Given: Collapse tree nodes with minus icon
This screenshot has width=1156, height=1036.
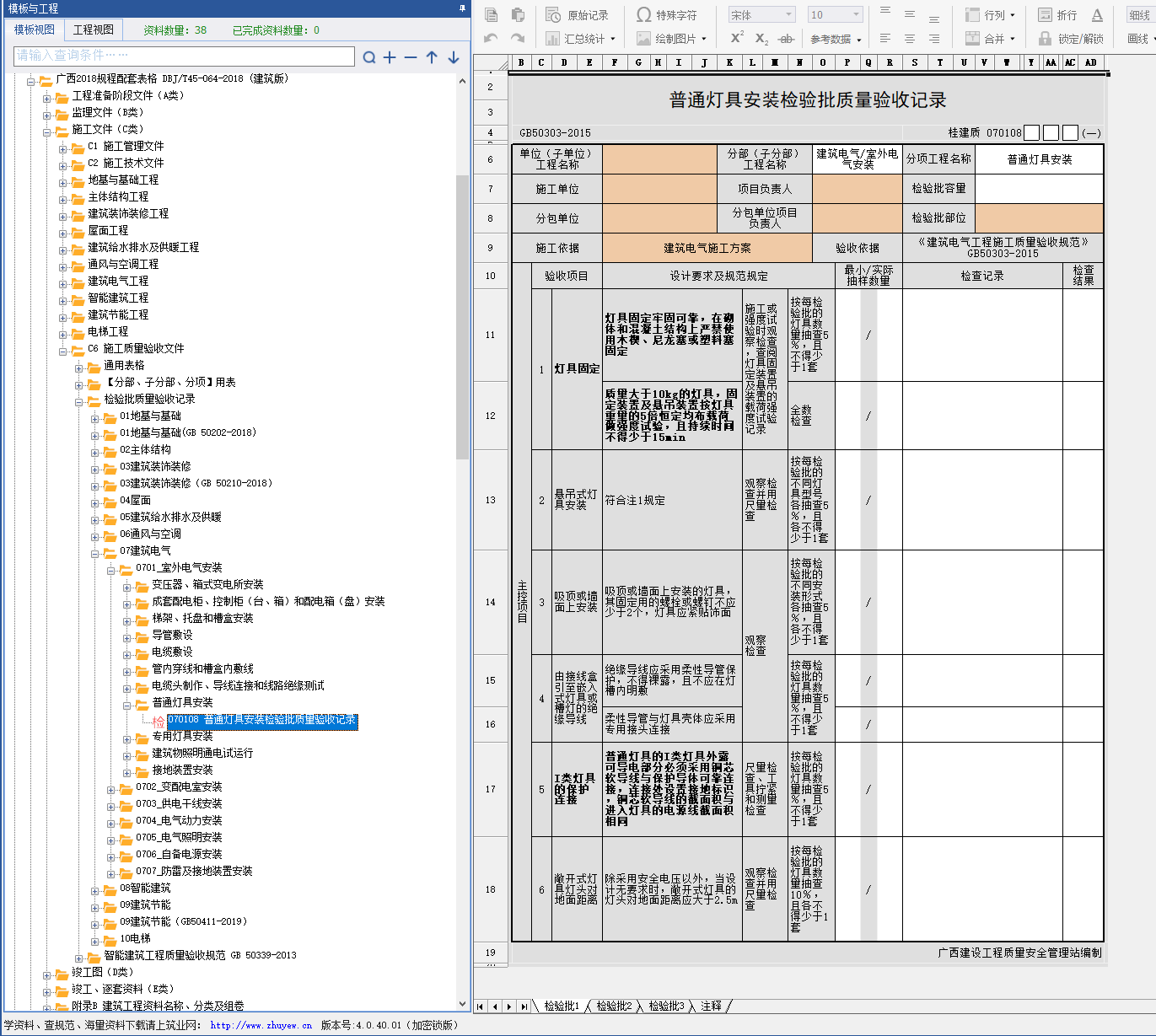Looking at the screenshot, I should click(411, 57).
